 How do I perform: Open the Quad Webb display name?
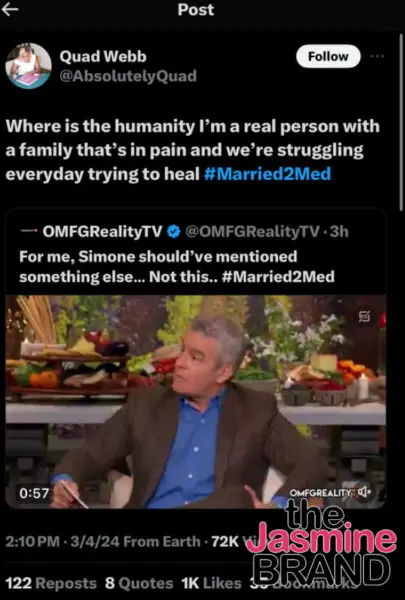103,57
